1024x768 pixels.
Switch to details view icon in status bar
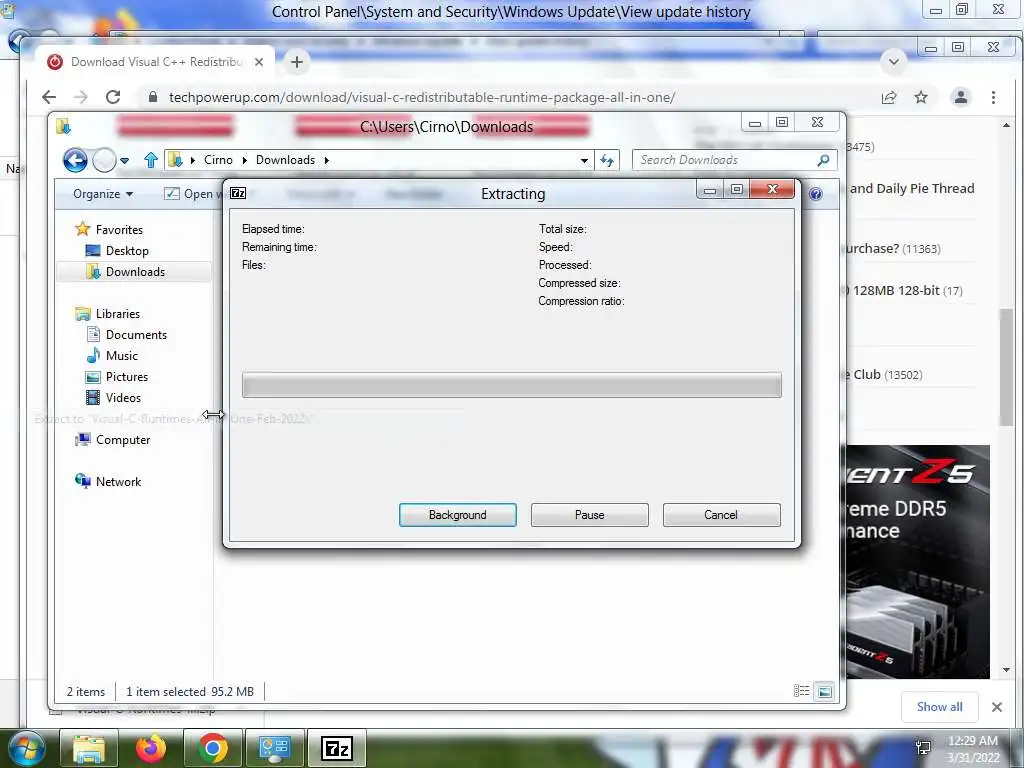pyautogui.click(x=801, y=691)
